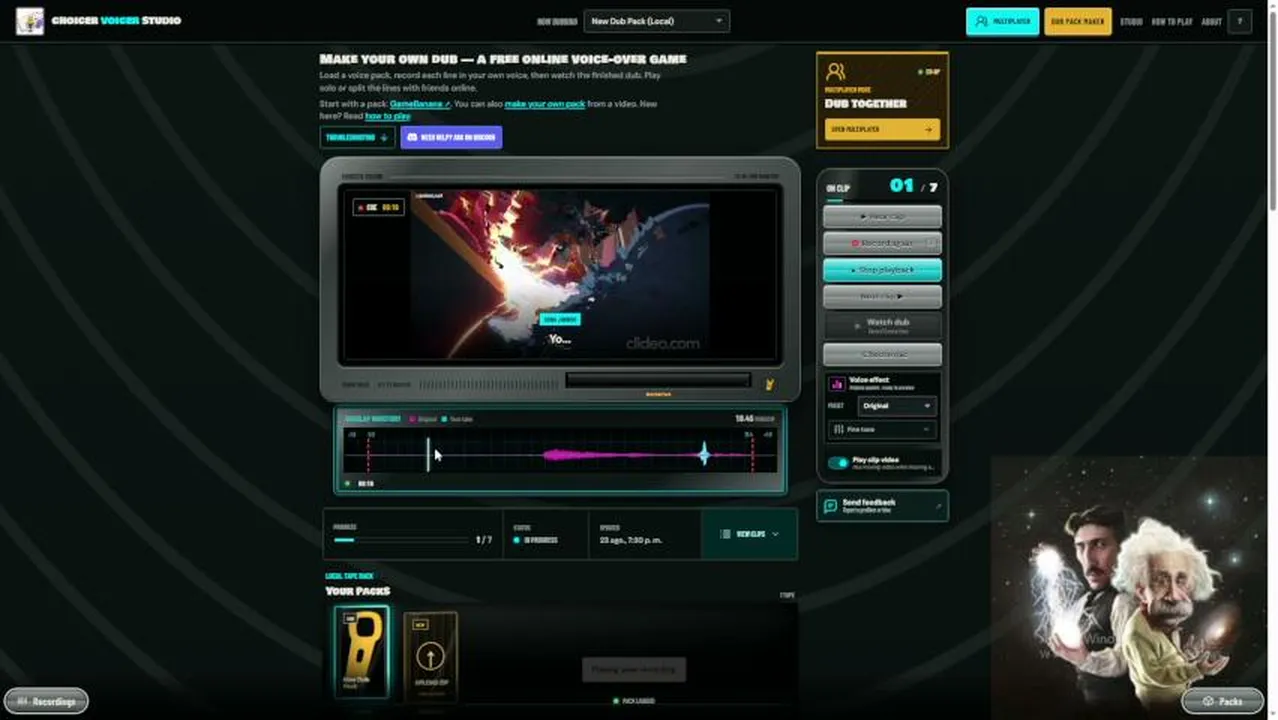Viewport: 1278px width, 720px height.
Task: Click the Open Multiplayer yellow button
Action: coord(882,129)
